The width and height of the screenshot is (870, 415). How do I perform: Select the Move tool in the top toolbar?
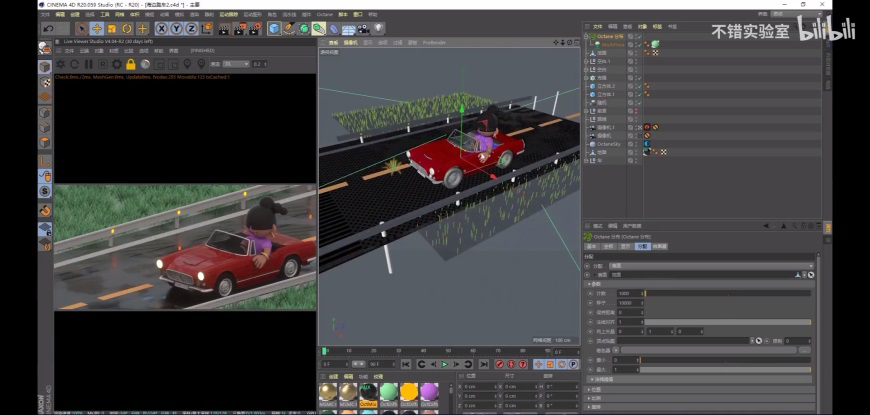97,29
